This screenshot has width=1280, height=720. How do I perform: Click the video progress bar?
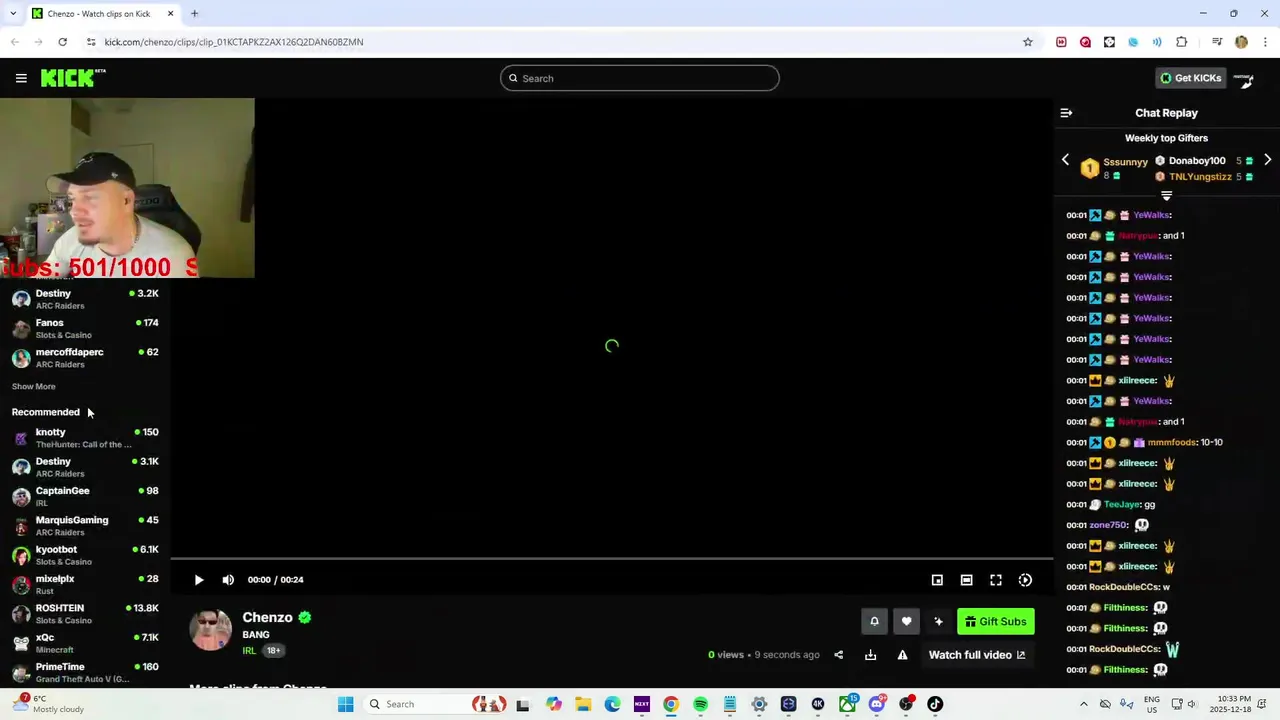click(x=612, y=559)
